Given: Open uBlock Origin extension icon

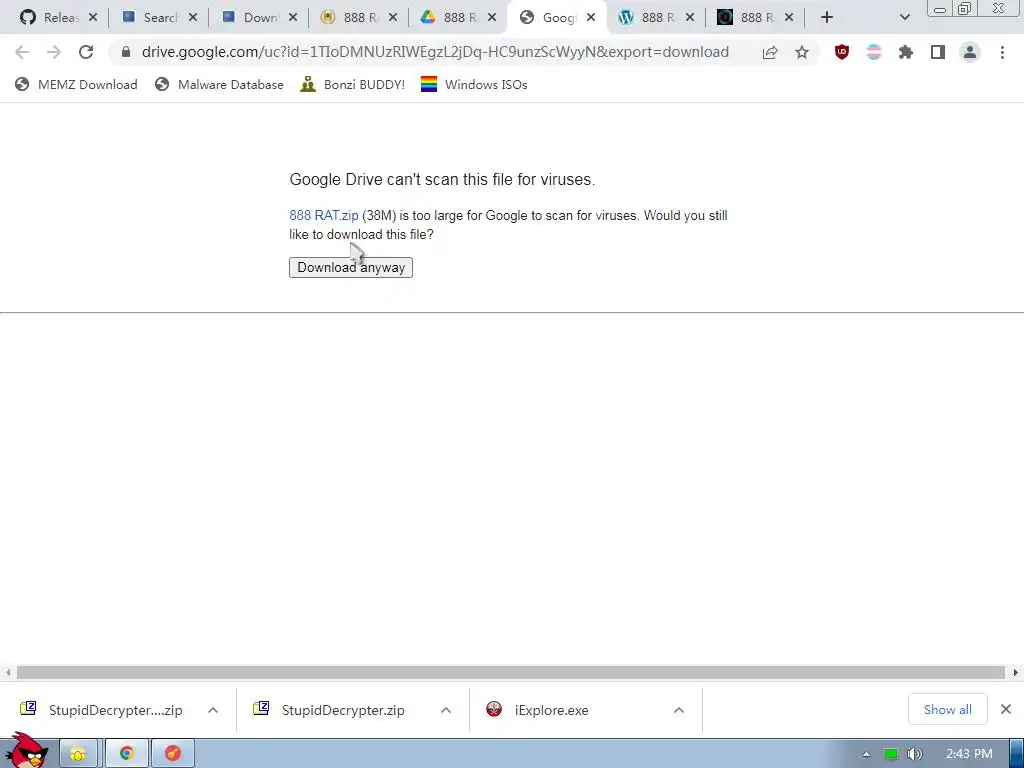Looking at the screenshot, I should click(842, 52).
